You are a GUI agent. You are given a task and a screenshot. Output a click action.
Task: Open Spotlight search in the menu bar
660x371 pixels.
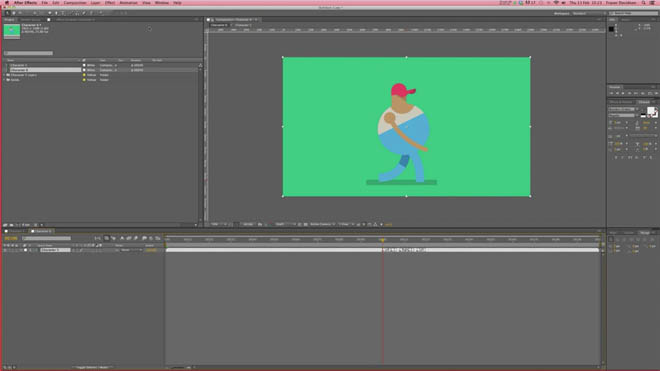click(x=643, y=3)
